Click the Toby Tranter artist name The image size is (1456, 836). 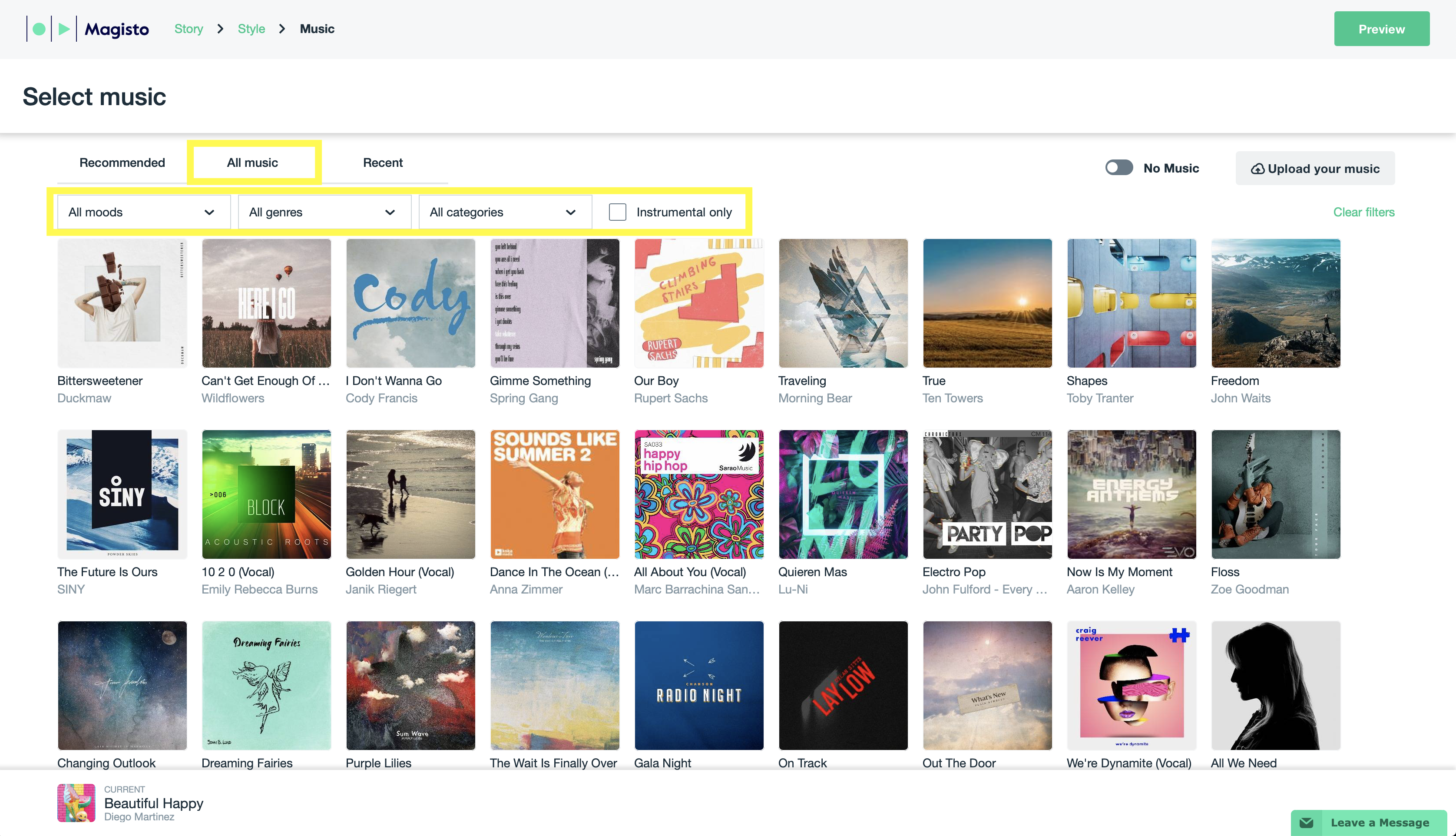[1100, 398]
